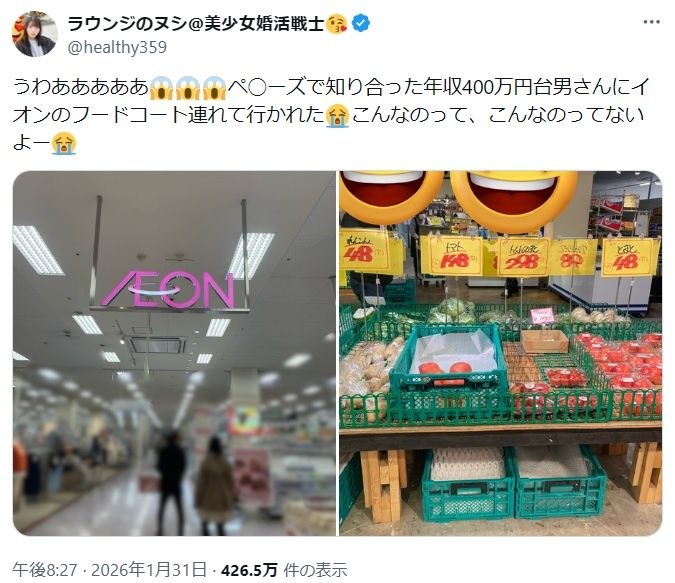The height and width of the screenshot is (583, 675).
Task: Click the crying emoji at tweet end
Action: 64,143
